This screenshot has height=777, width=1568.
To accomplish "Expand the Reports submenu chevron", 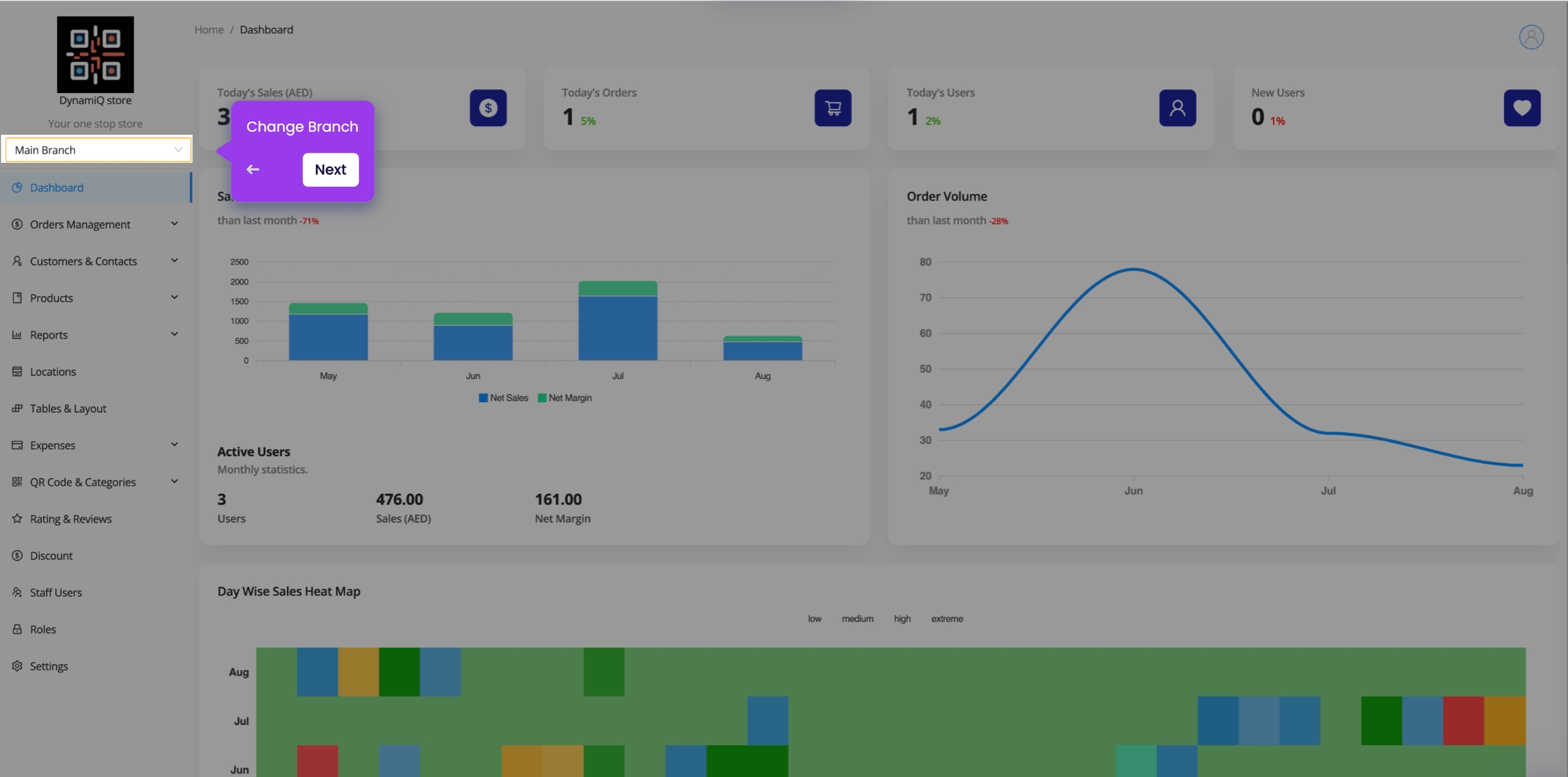I will (174, 334).
